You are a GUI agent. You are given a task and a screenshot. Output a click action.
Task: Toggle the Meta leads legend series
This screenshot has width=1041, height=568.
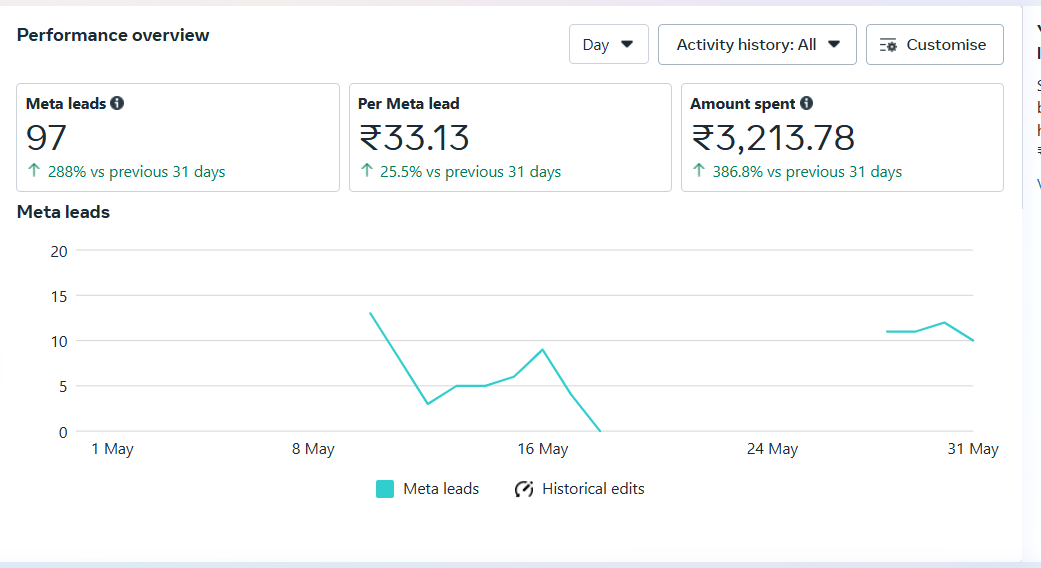pyautogui.click(x=428, y=489)
